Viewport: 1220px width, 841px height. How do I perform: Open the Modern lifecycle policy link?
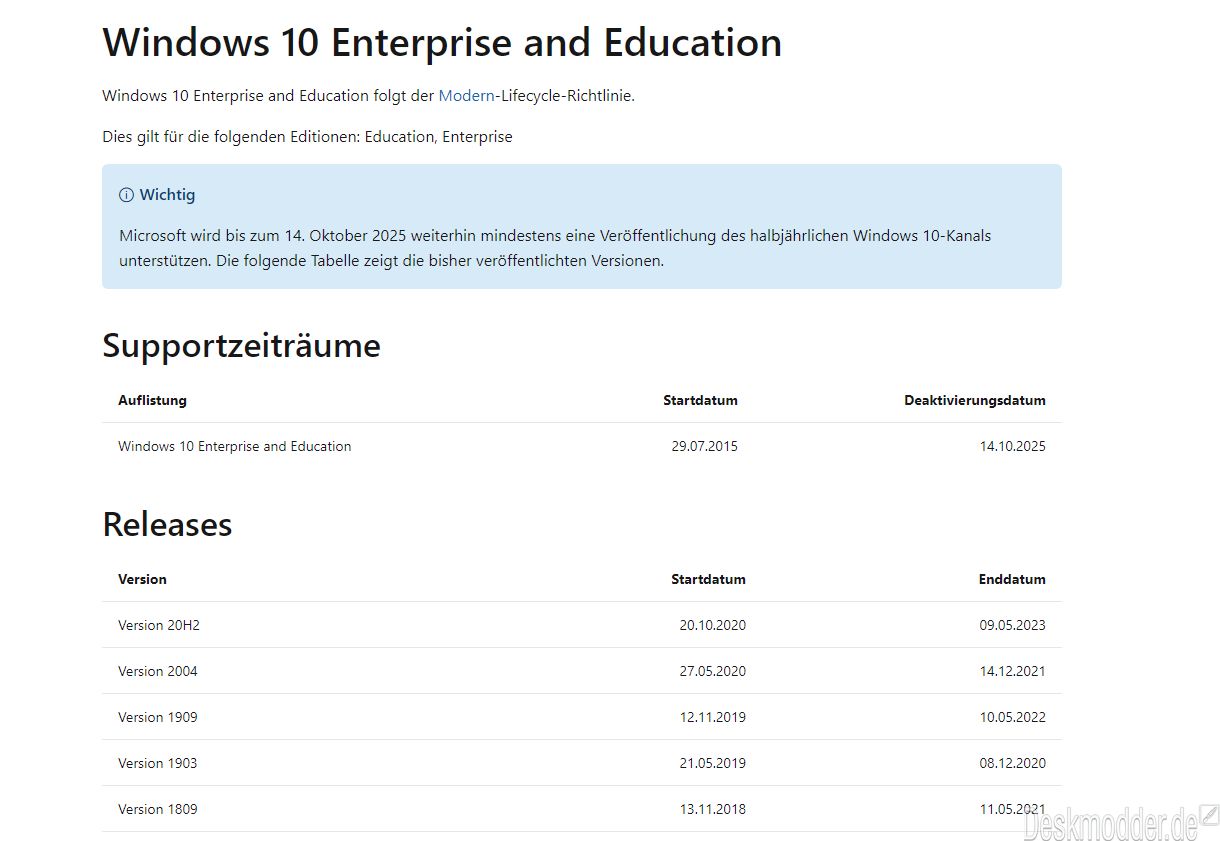tap(466, 96)
